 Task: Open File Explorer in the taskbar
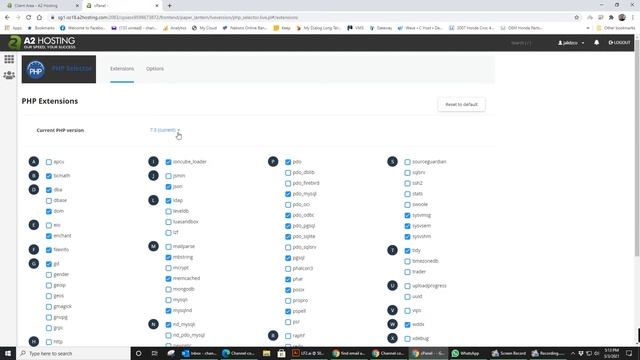click(267, 353)
